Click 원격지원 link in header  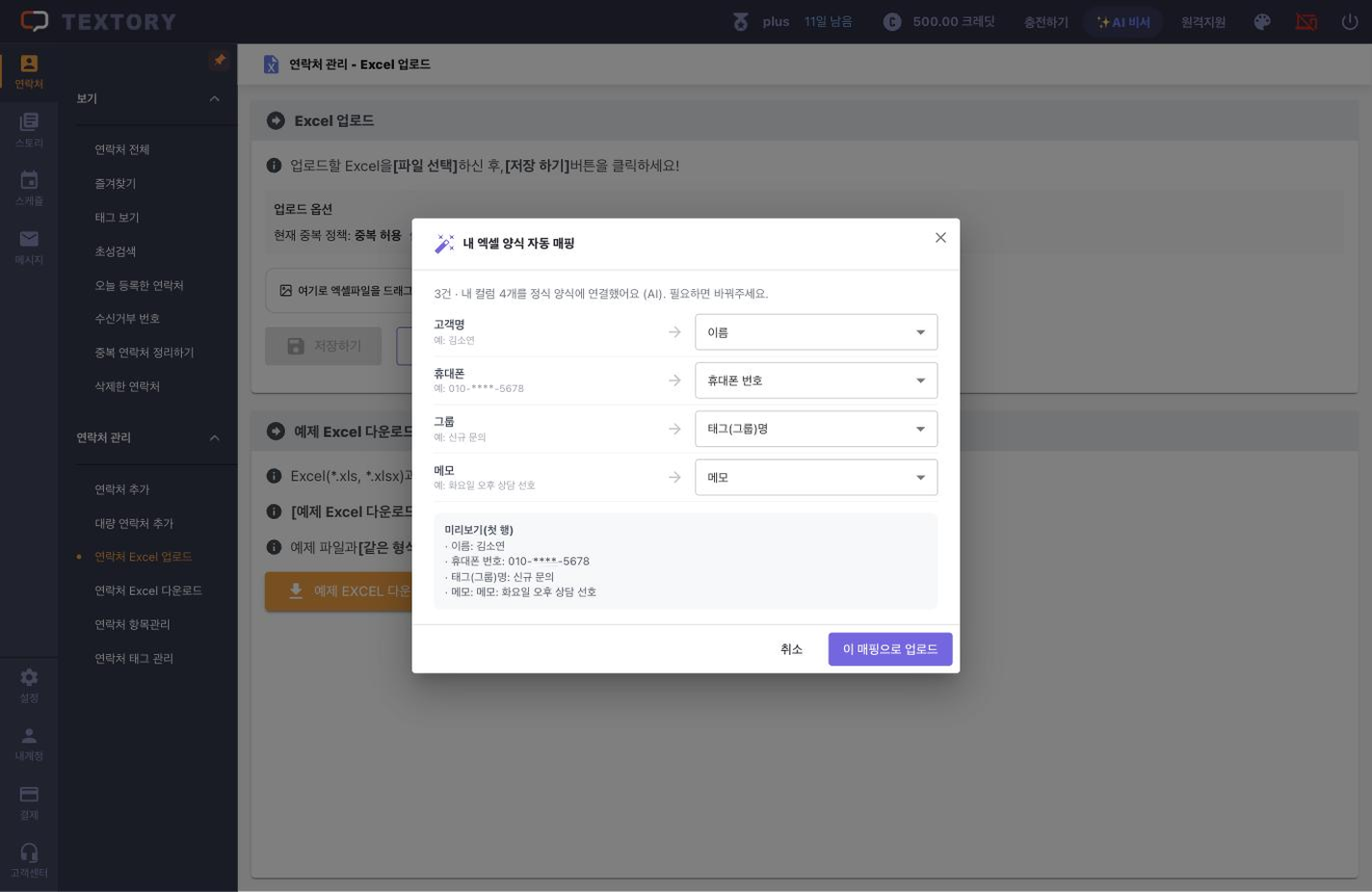(1203, 22)
